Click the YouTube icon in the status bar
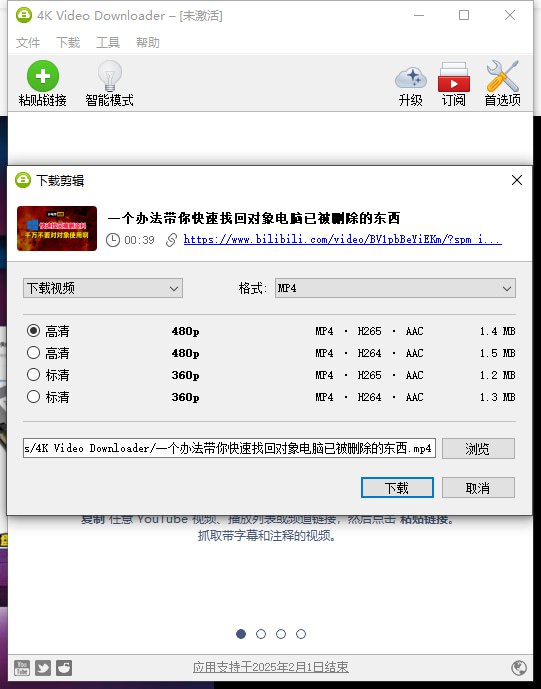This screenshot has width=541, height=689. [22, 668]
